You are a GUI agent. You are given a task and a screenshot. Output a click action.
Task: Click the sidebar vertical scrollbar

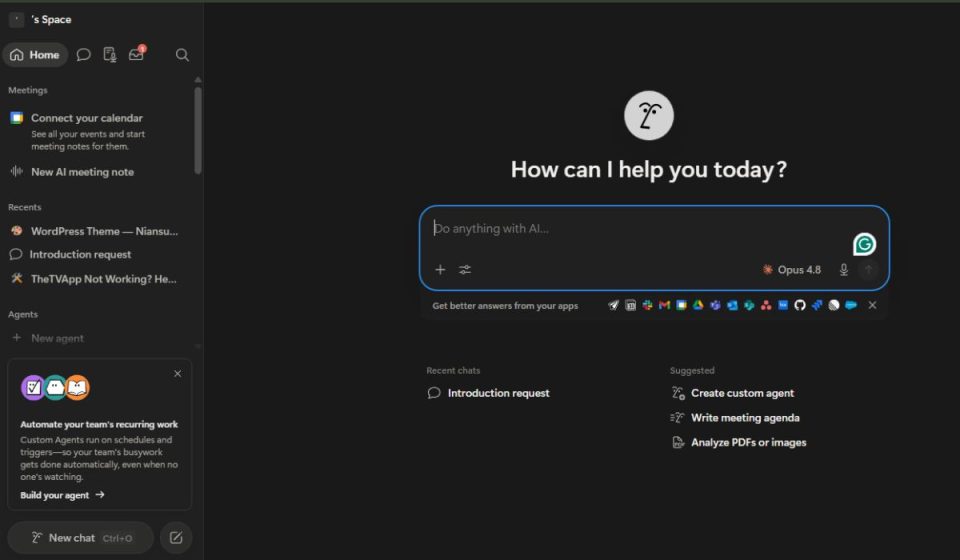point(198,130)
